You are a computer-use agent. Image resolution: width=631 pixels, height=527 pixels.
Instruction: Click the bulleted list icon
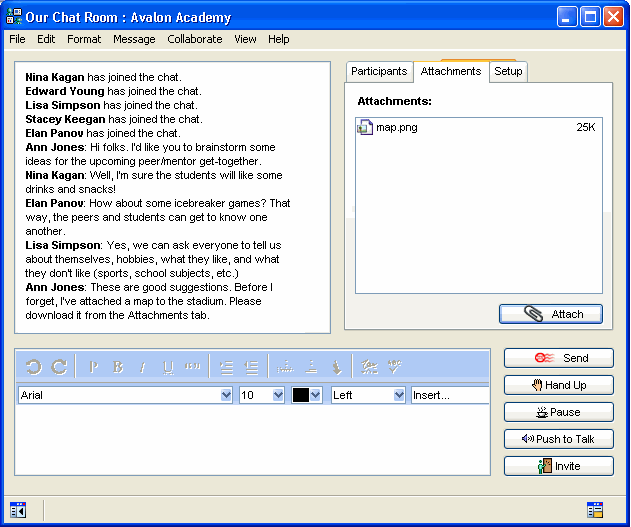[x=251, y=367]
